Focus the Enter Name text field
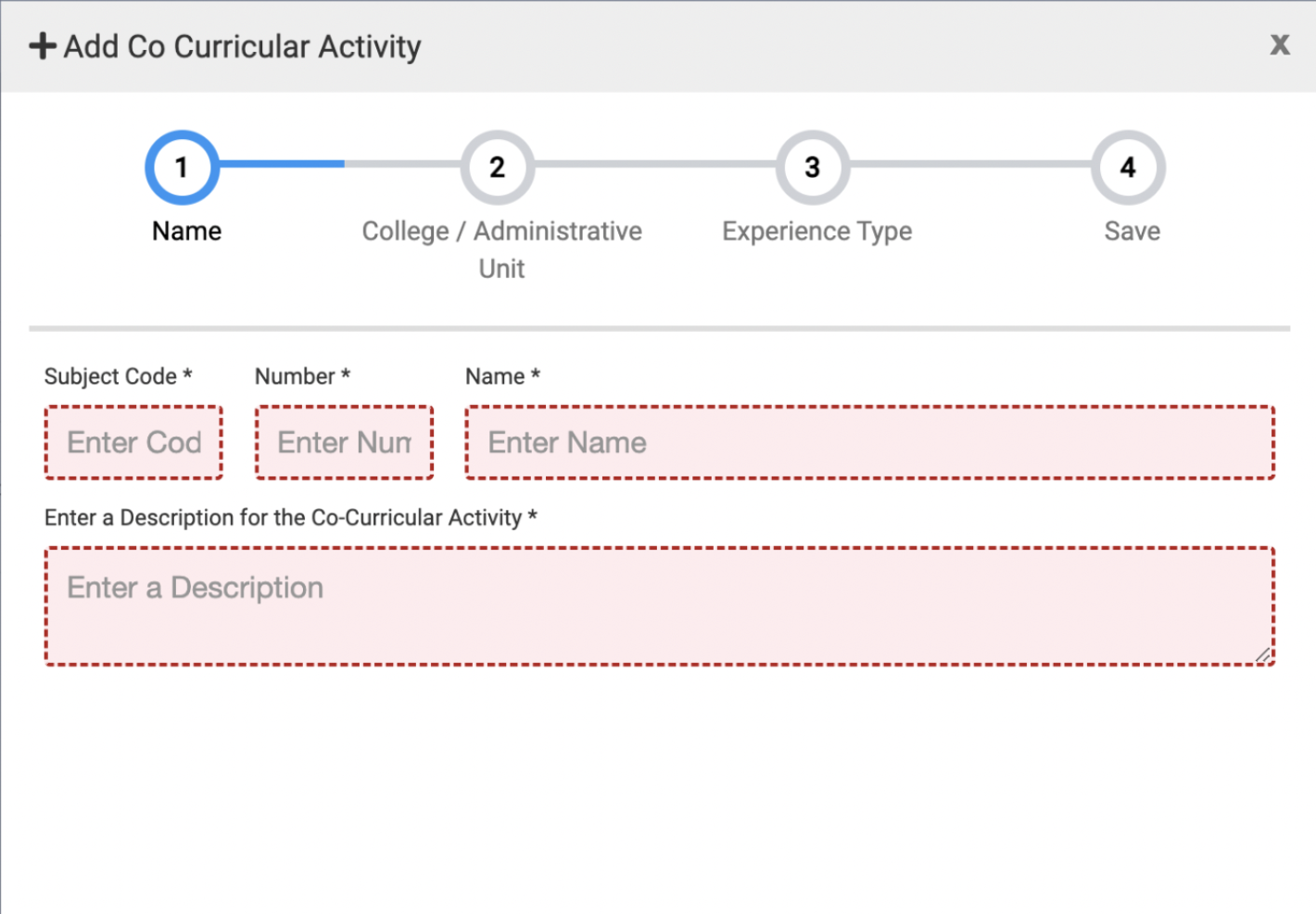Screen dimensions: 1316x914 pyautogui.click(x=869, y=442)
